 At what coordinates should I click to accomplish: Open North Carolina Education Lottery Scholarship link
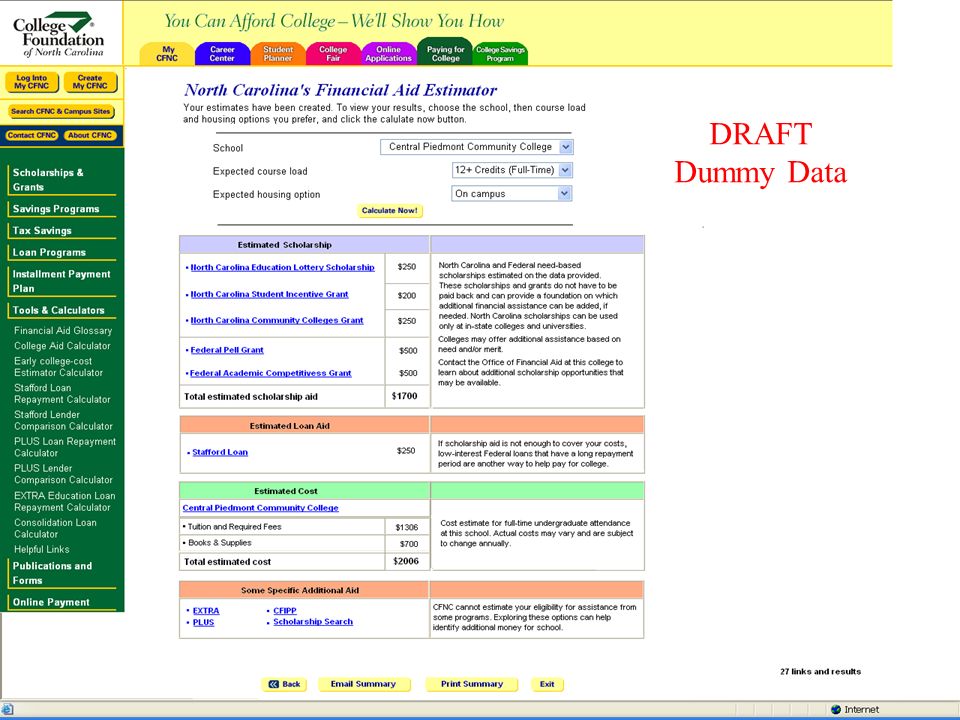[282, 268]
